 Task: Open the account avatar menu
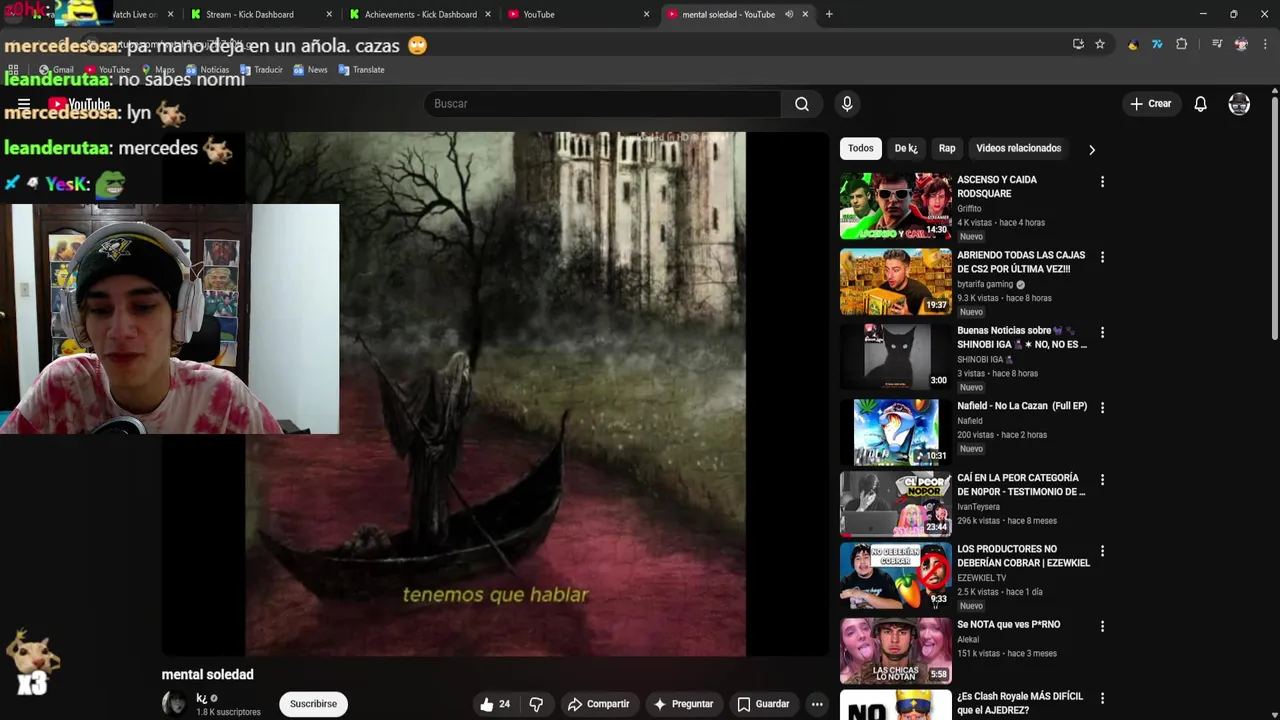(1239, 104)
